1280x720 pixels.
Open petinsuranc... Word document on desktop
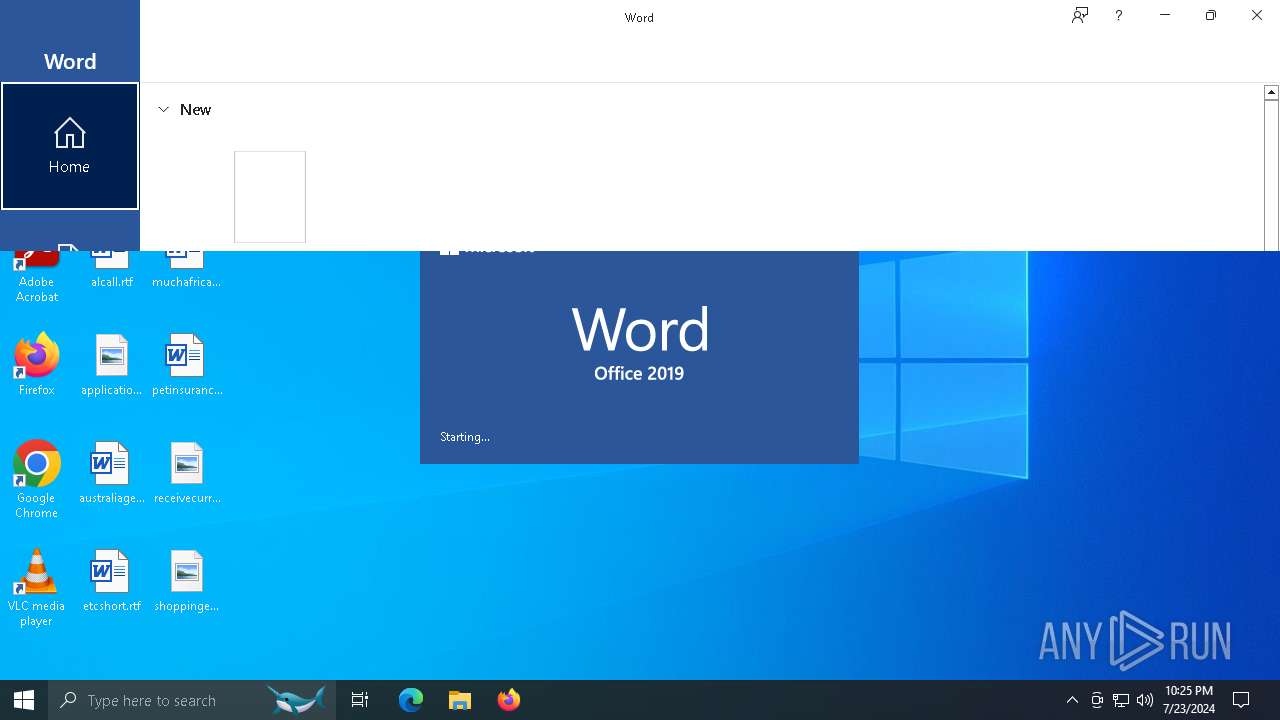coord(187,365)
